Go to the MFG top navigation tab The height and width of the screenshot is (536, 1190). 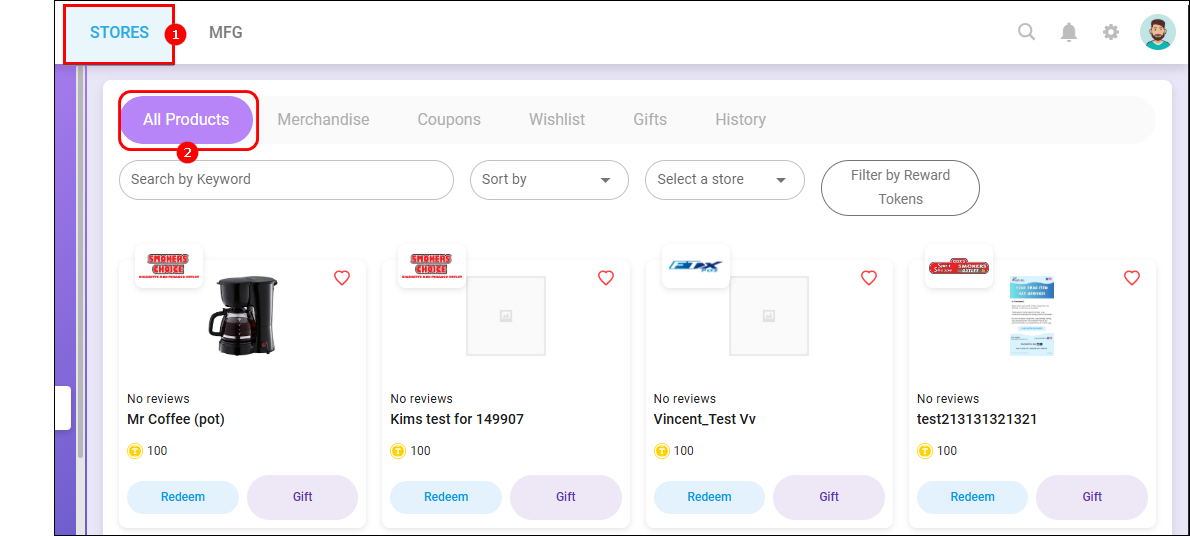pos(225,32)
